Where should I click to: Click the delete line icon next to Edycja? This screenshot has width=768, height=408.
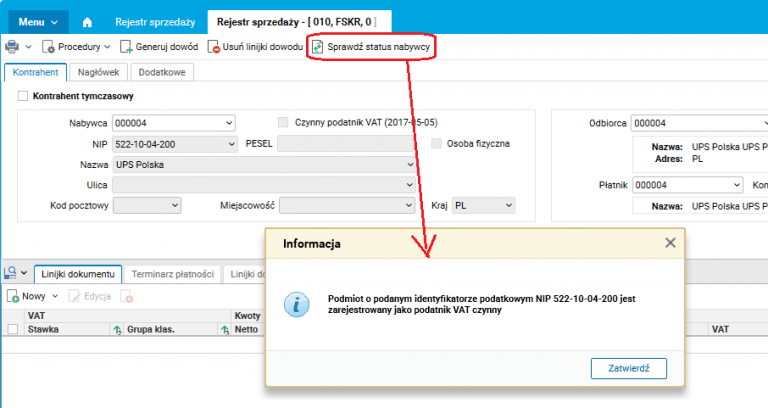tap(127, 296)
